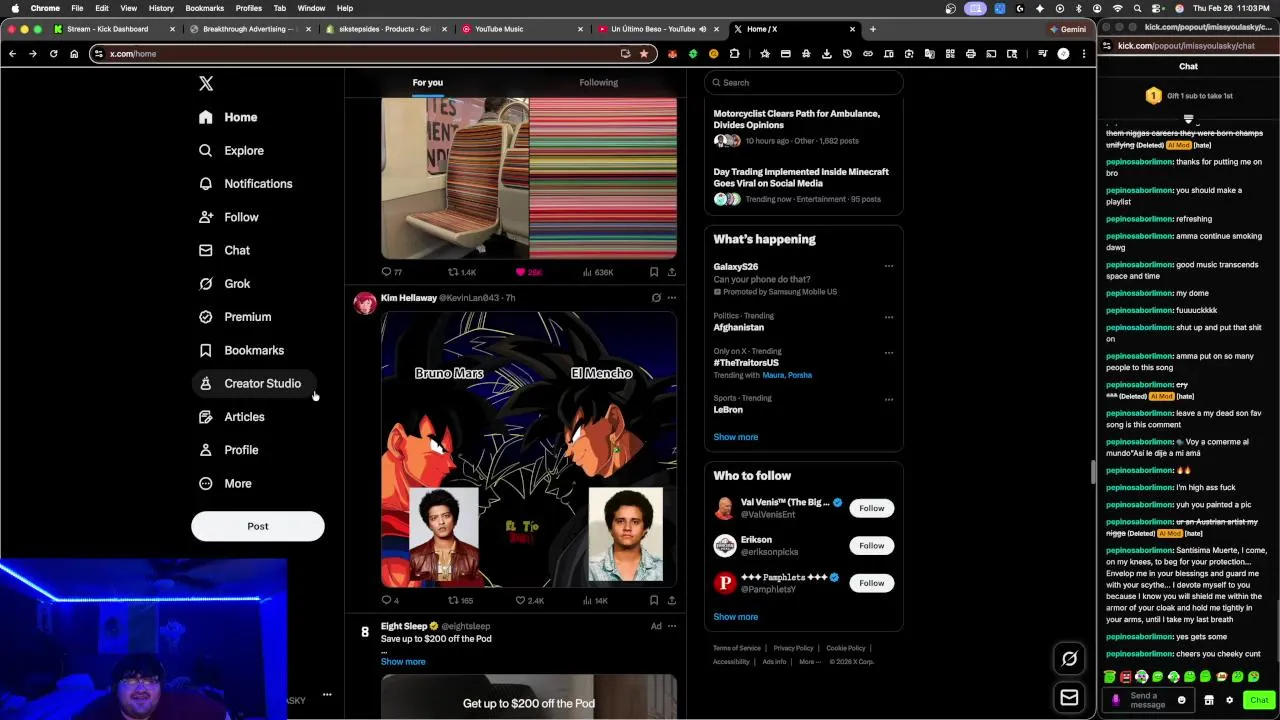Viewport: 1280px width, 720px height.
Task: Open the floating Grok button at bottom right
Action: click(1069, 658)
